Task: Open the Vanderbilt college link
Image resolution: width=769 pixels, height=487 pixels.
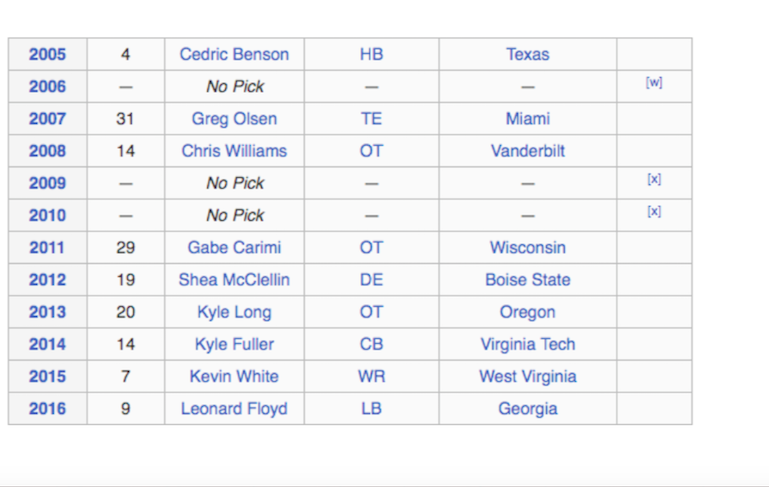Action: [528, 151]
